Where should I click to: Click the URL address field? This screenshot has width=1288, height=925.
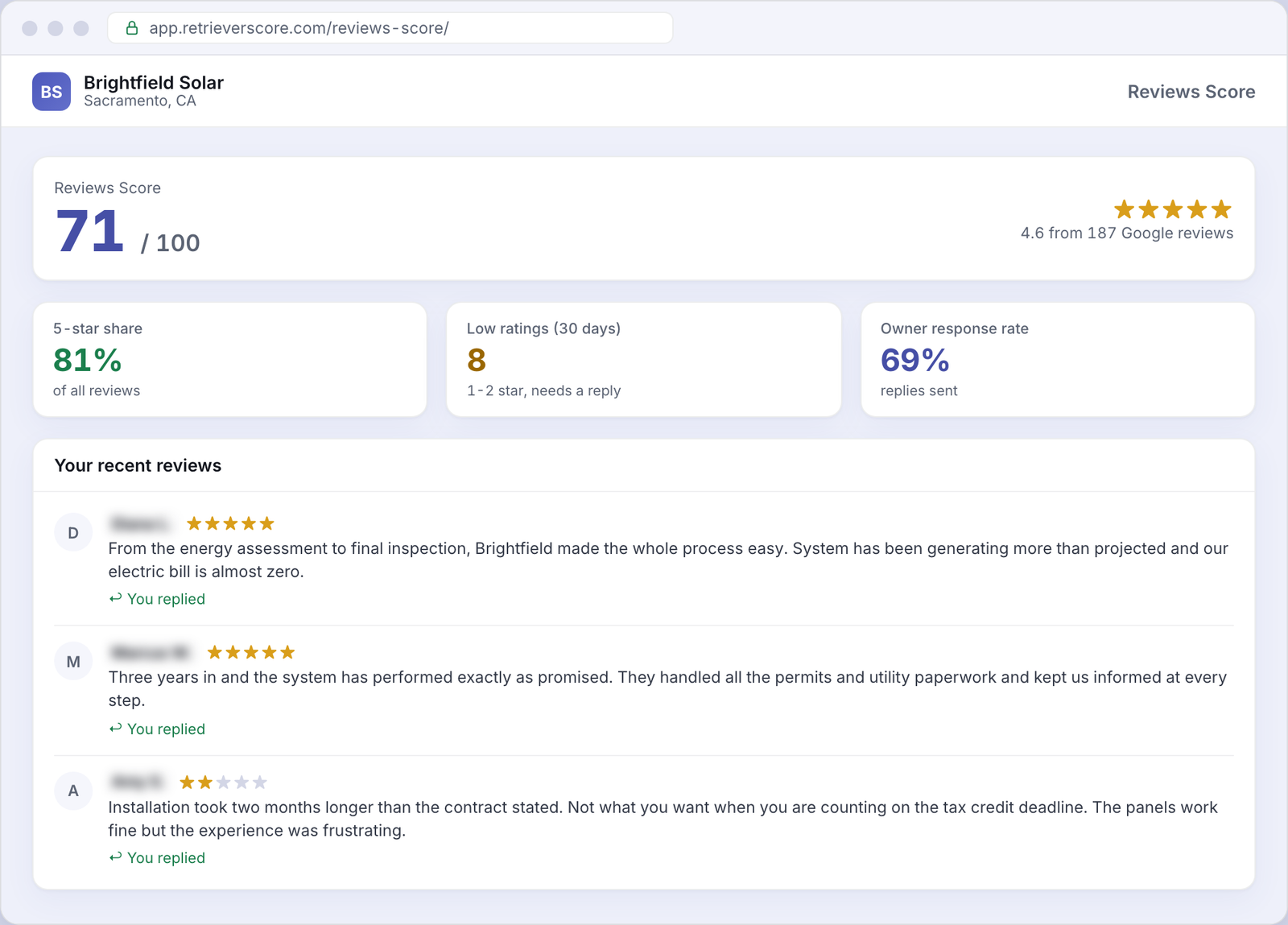coord(390,28)
